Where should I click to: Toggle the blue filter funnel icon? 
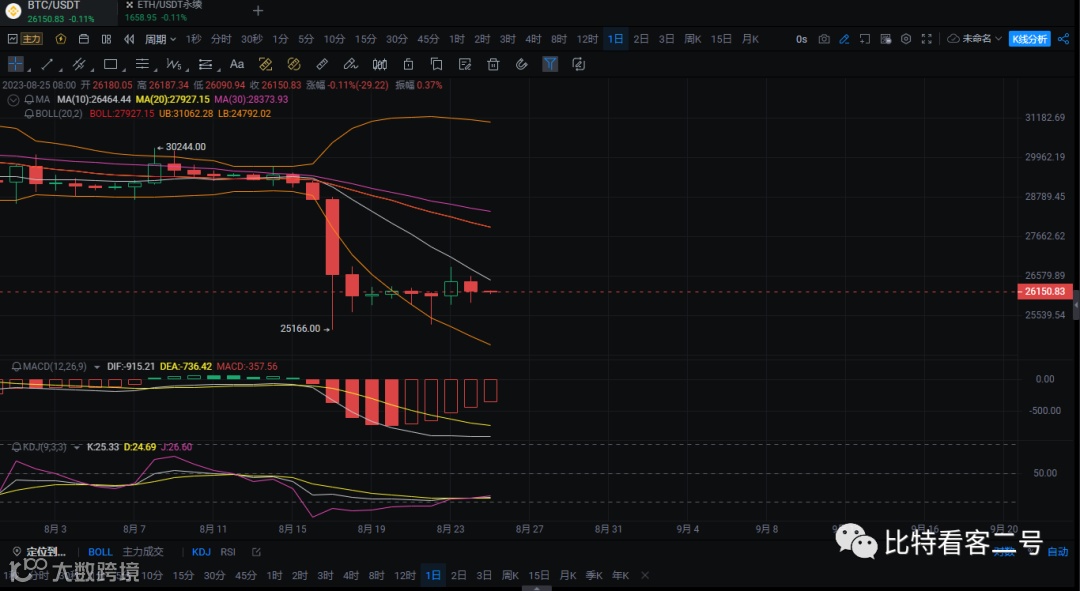click(550, 65)
